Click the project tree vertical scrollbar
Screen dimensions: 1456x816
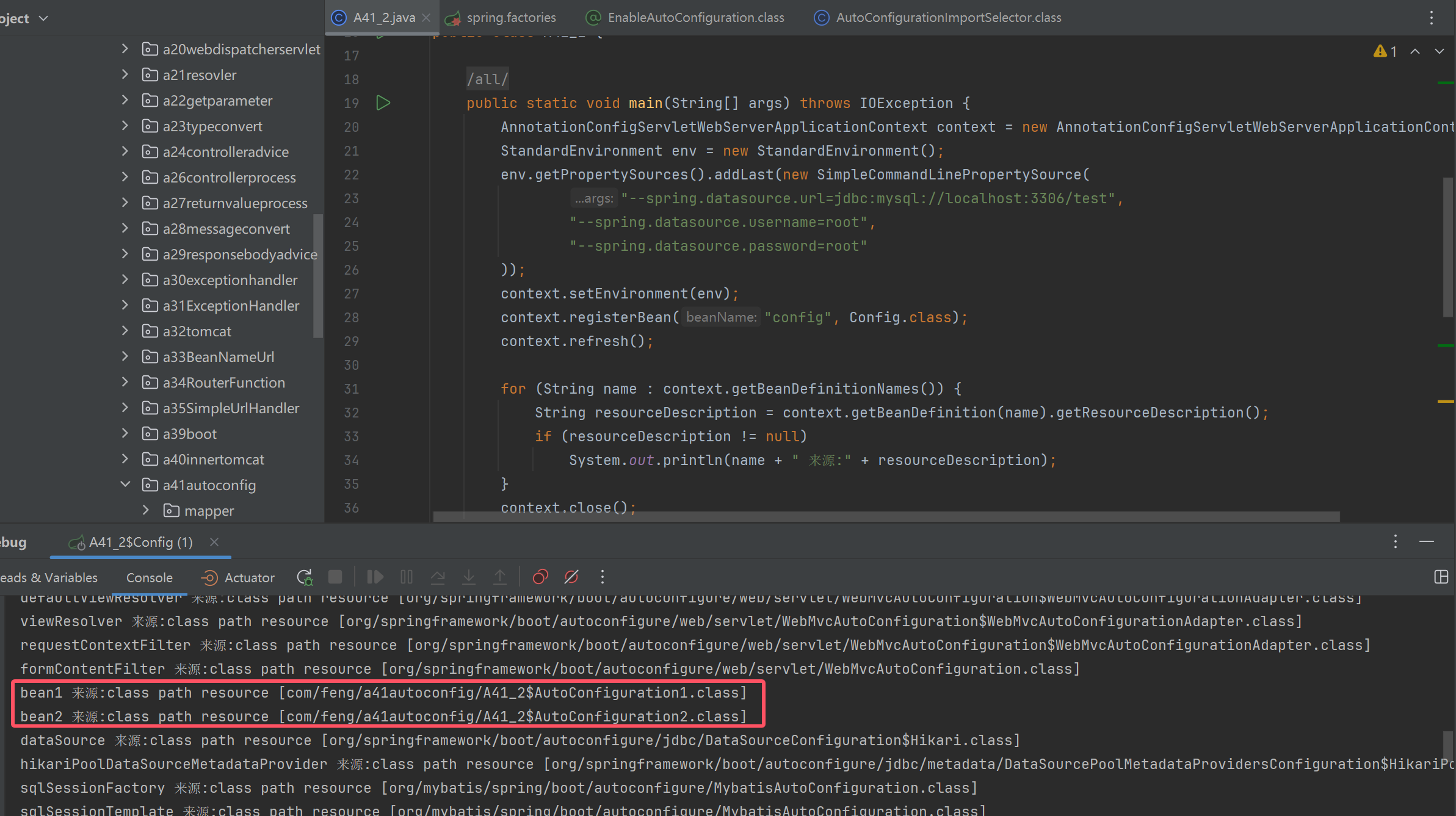click(317, 275)
